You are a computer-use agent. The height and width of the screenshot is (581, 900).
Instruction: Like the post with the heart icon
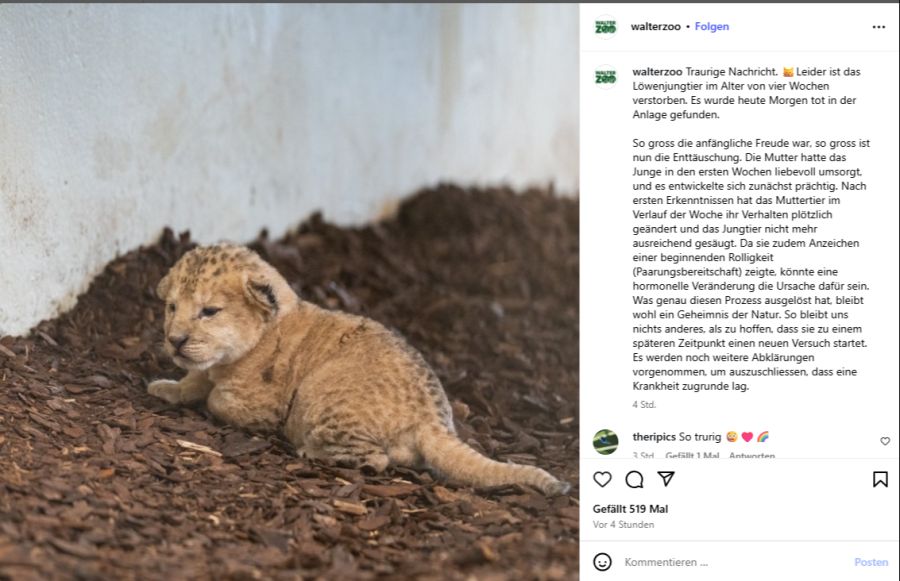click(x=602, y=479)
